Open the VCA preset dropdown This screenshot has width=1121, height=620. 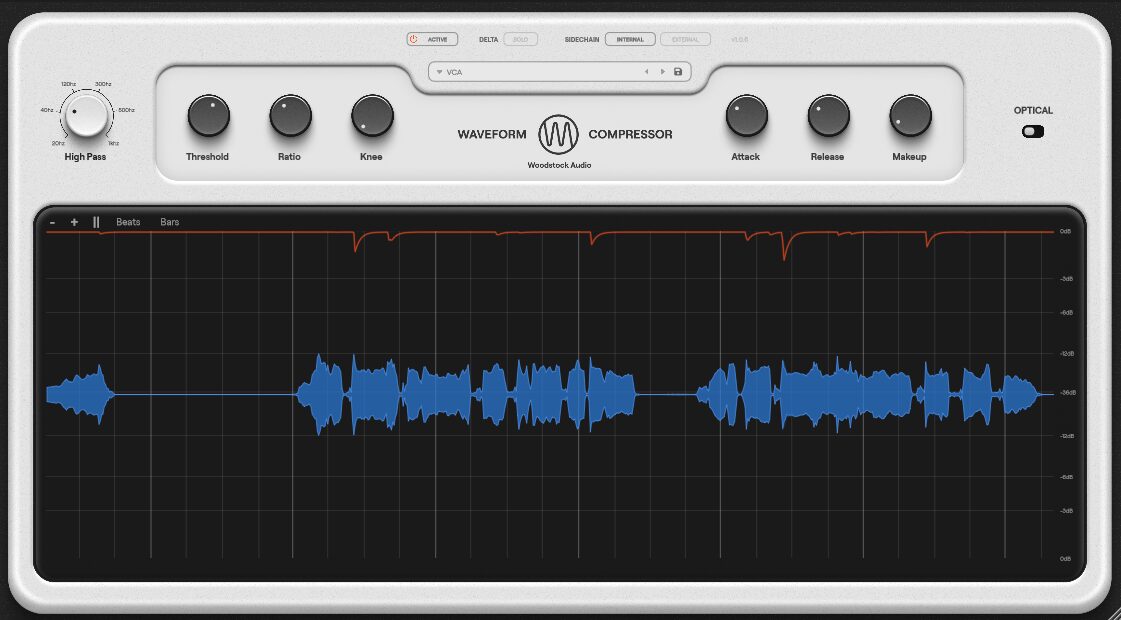click(x=540, y=72)
